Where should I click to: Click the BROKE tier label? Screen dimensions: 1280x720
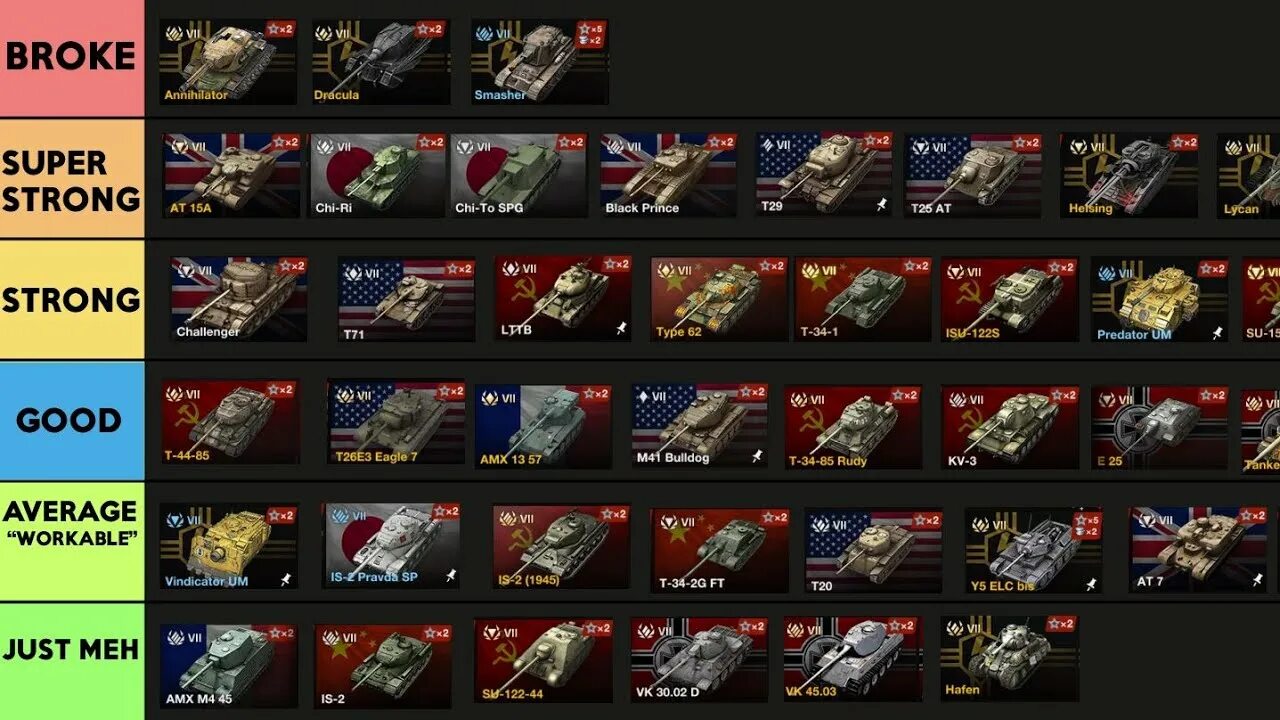(x=72, y=57)
